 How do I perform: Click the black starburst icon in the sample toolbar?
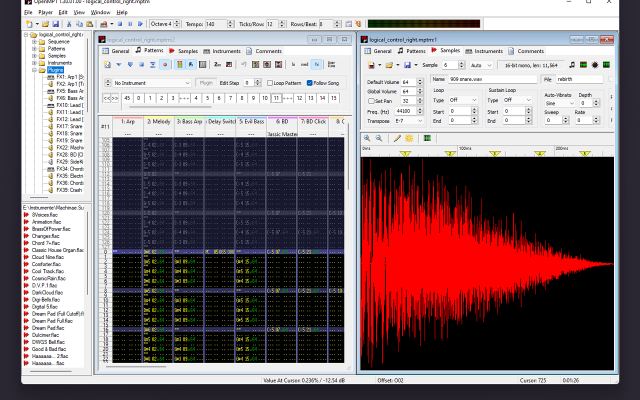click(595, 65)
